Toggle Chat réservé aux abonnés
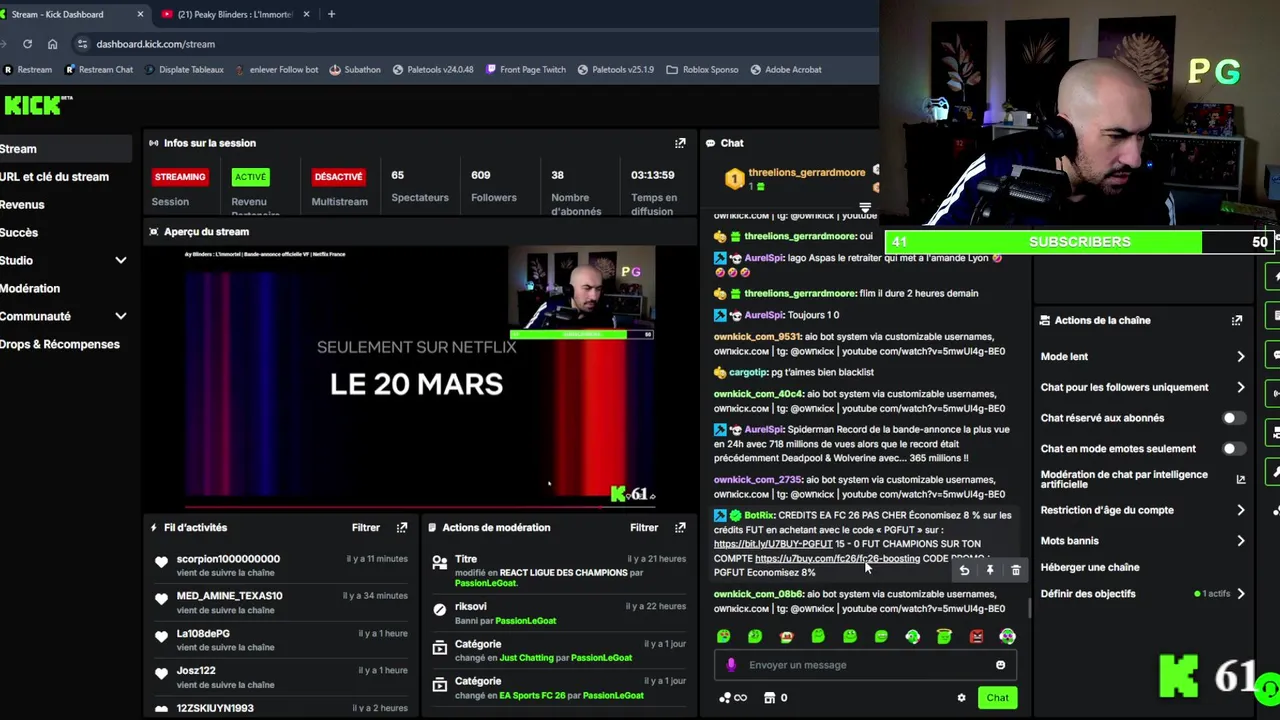 (x=1234, y=418)
